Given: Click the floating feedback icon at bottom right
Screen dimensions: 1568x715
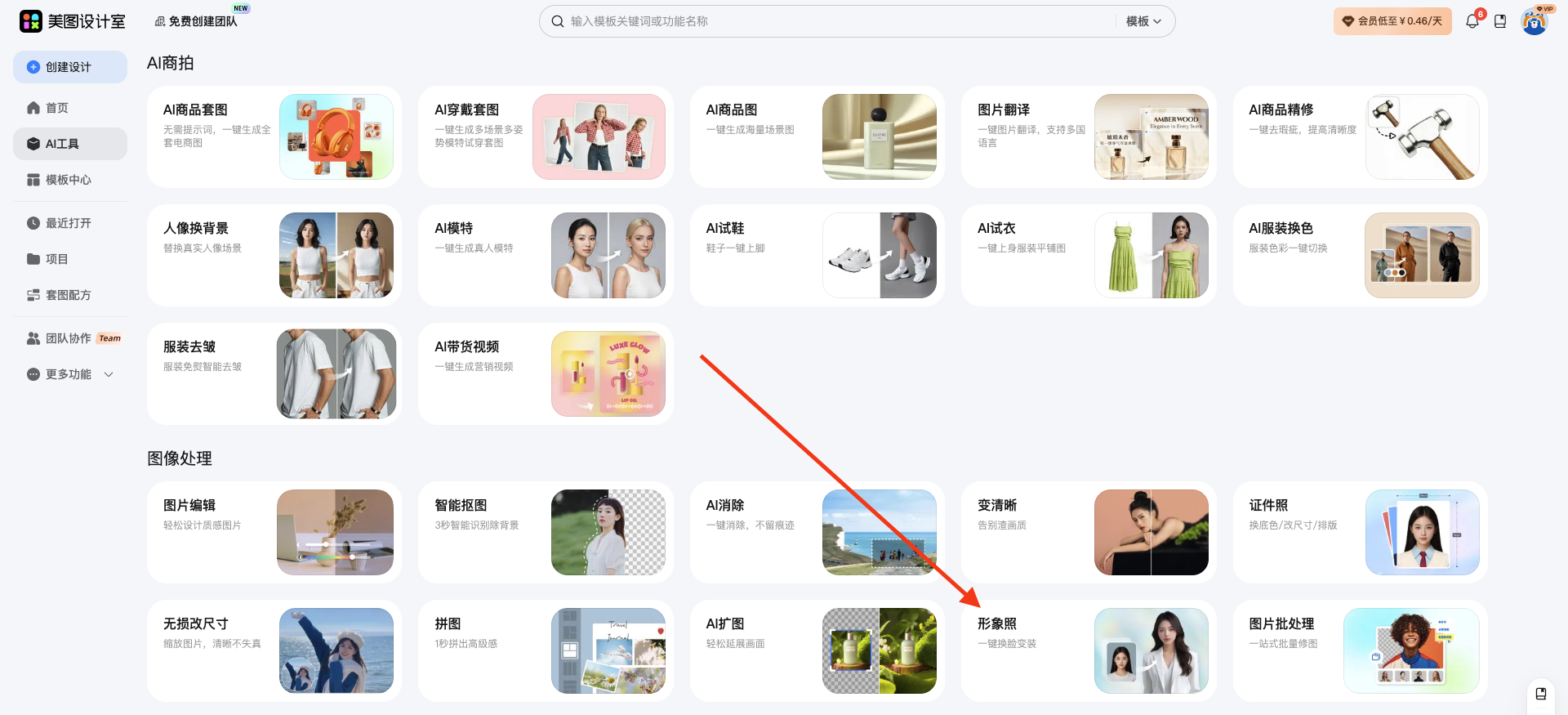Looking at the screenshot, I should click(x=1541, y=694).
